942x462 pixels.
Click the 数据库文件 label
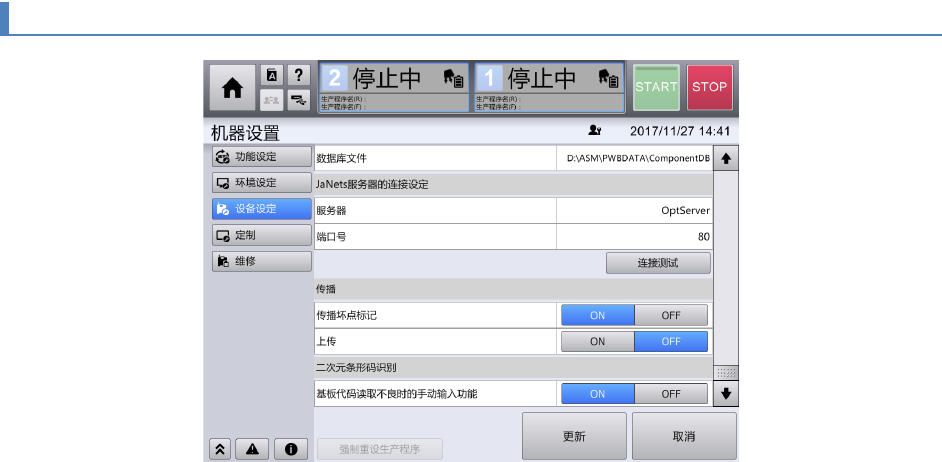(x=341, y=159)
